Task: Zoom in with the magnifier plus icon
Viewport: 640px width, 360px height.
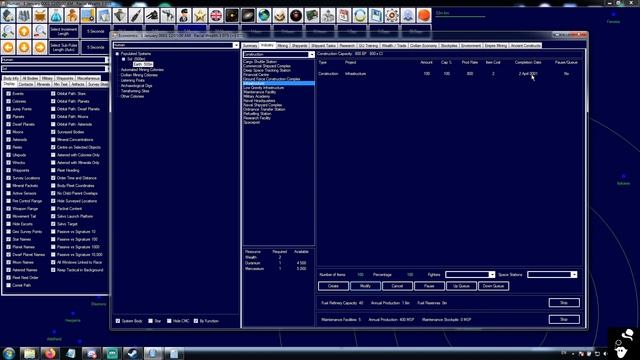Action: [8, 31]
